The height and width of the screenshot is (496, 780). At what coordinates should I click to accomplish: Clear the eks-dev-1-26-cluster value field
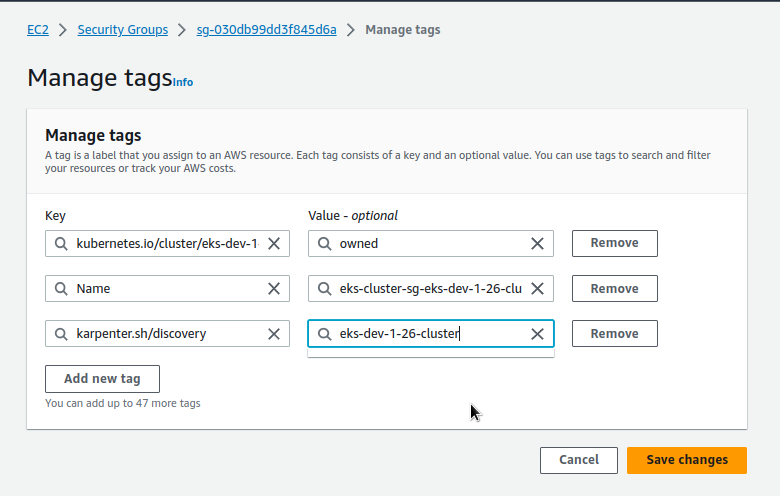click(537, 334)
